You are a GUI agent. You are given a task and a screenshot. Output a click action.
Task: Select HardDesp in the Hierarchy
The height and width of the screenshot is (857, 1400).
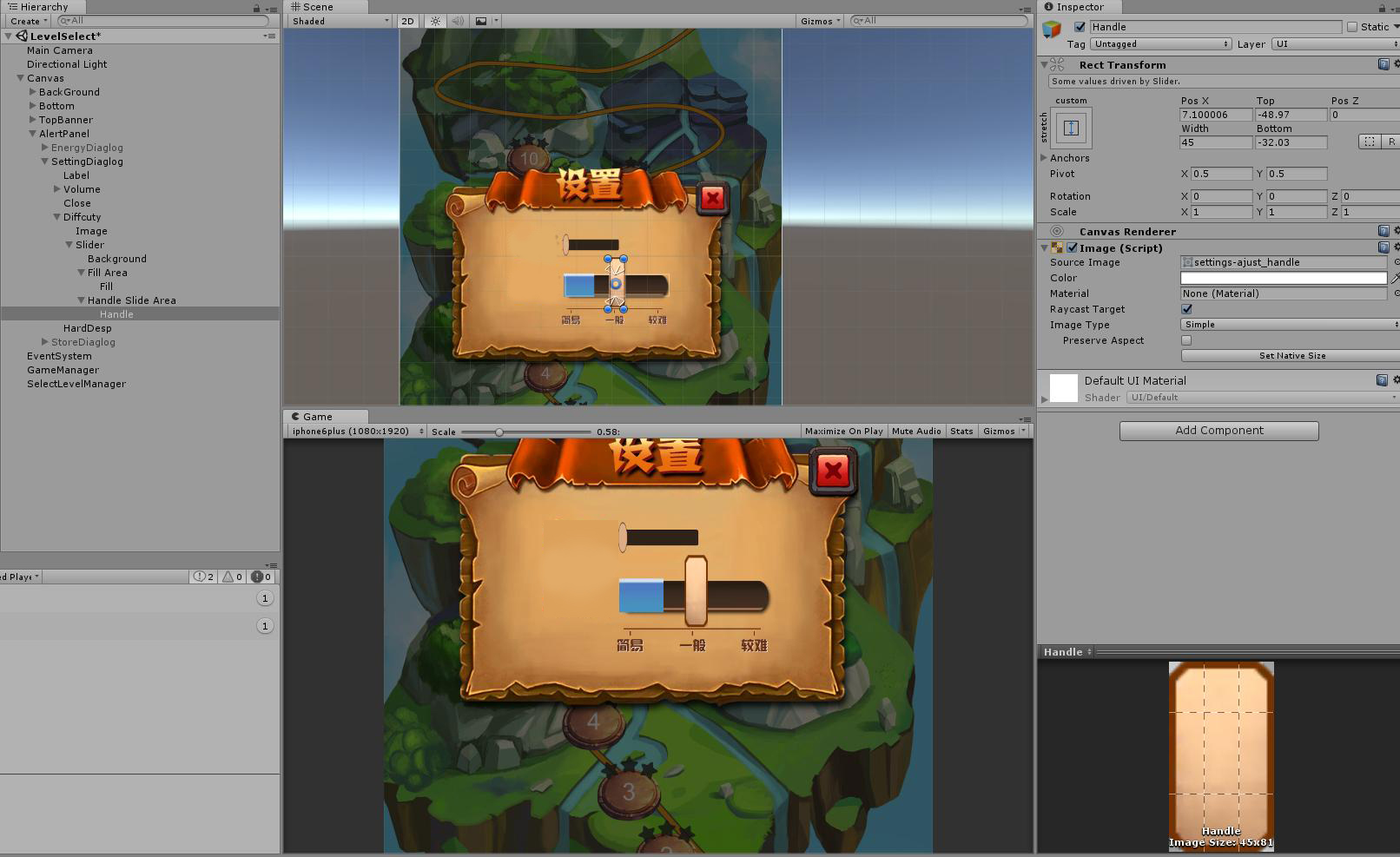[x=87, y=328]
